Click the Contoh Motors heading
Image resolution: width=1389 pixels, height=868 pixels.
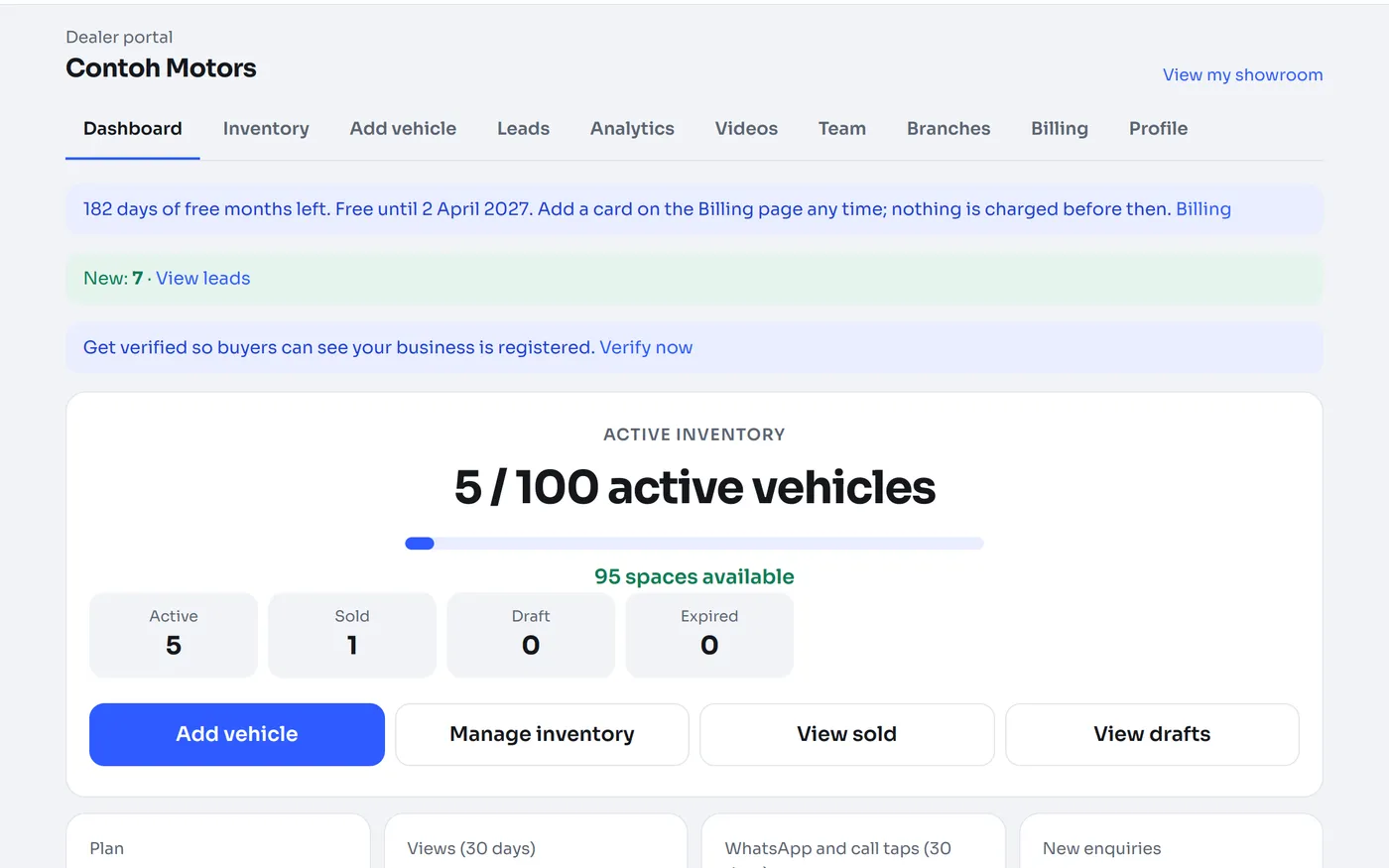click(161, 68)
